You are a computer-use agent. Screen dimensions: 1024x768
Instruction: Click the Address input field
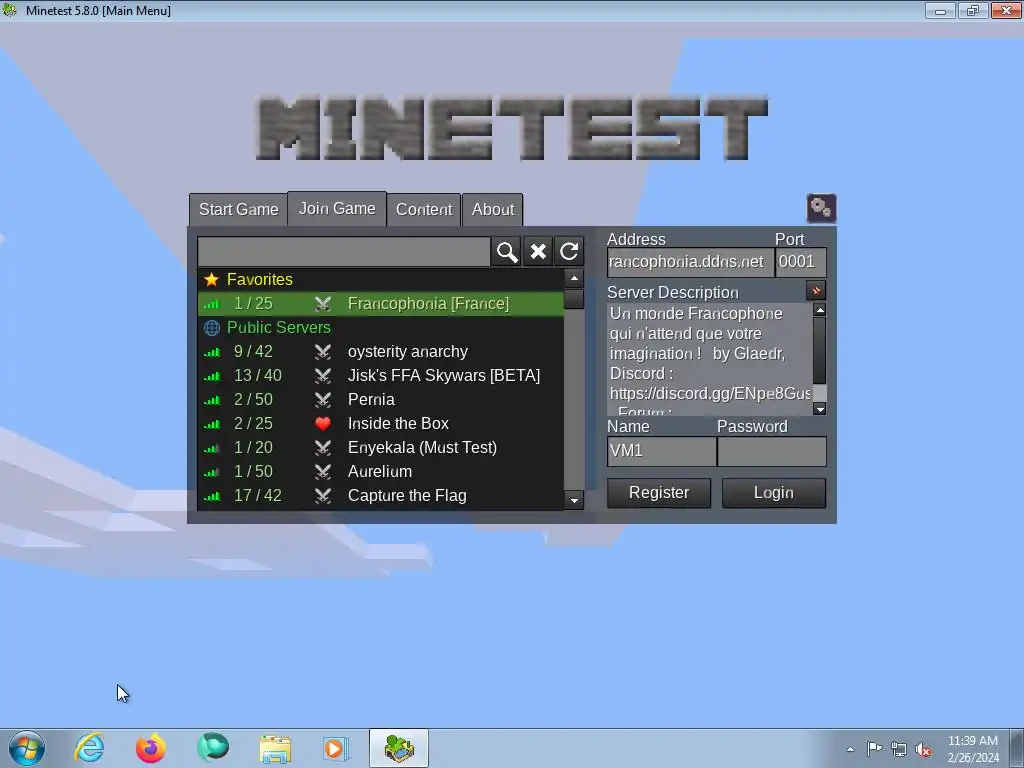(690, 262)
